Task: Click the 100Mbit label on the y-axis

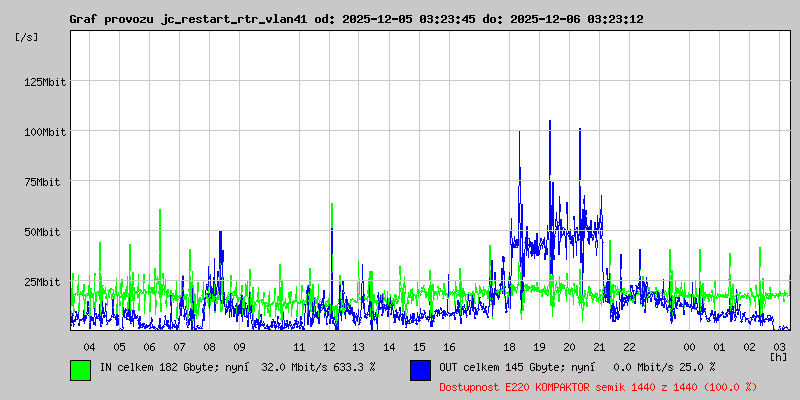Action: pyautogui.click(x=44, y=131)
